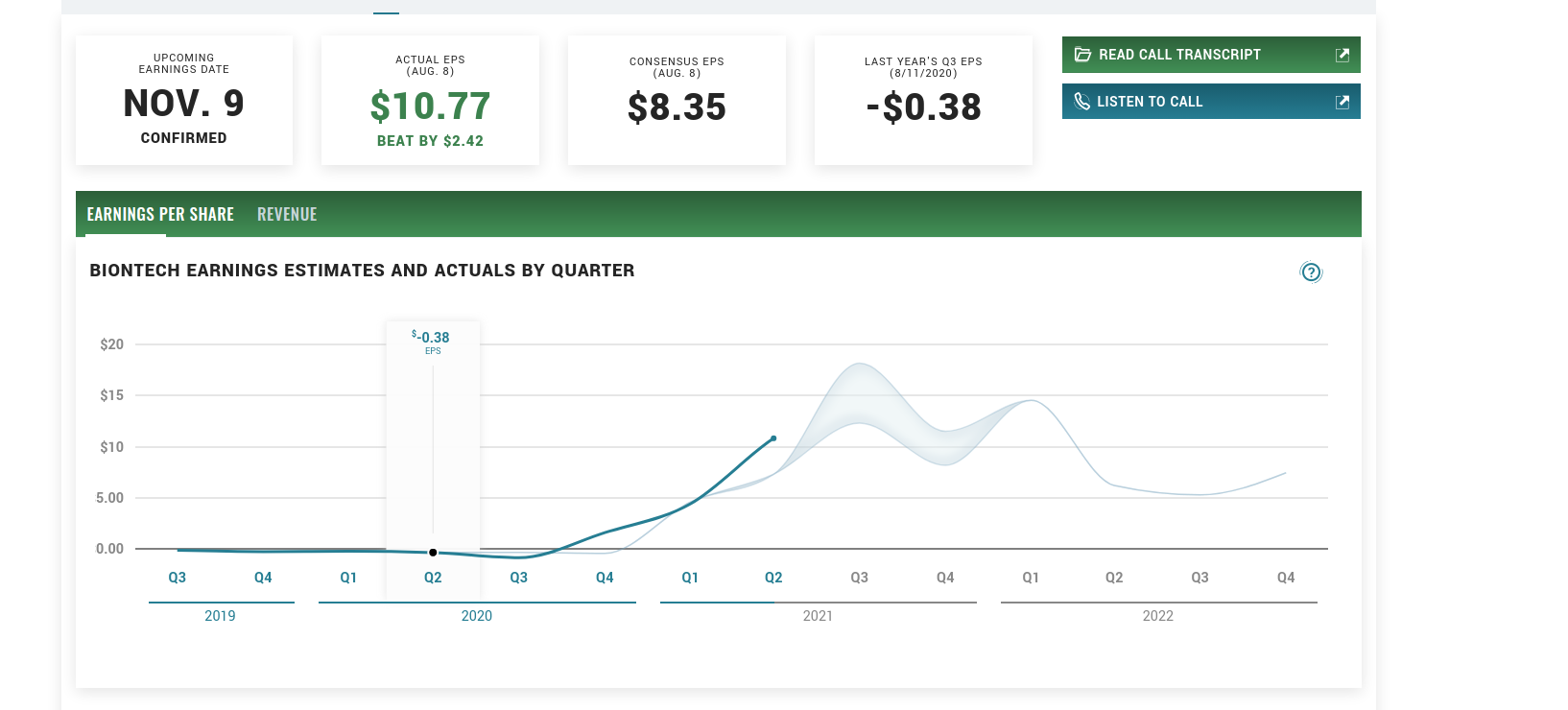Image resolution: width=1568 pixels, height=710 pixels.
Task: Select Q4 2020 on the quarter axis
Action: point(605,578)
